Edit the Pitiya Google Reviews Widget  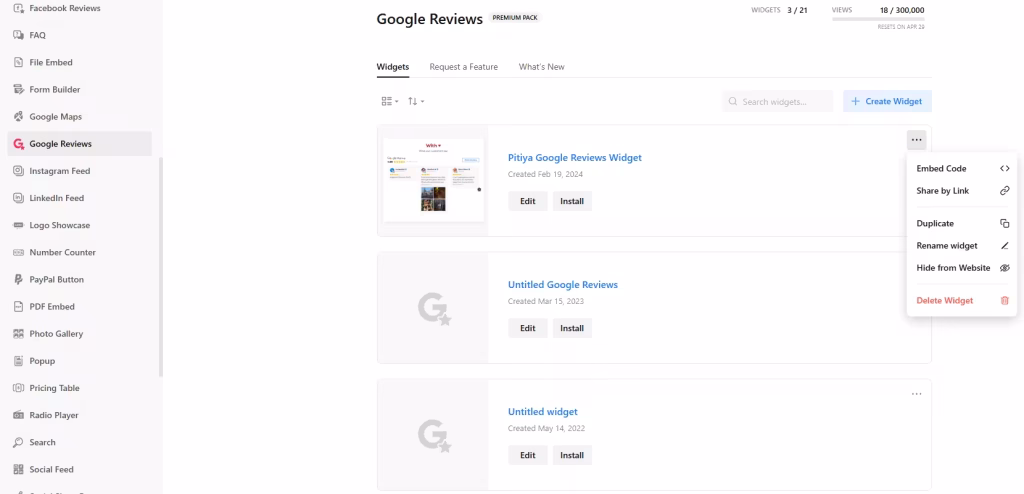528,201
